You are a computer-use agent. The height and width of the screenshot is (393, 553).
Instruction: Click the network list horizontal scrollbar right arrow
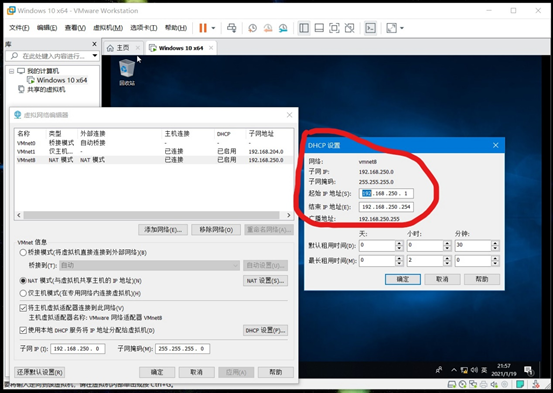(288, 215)
